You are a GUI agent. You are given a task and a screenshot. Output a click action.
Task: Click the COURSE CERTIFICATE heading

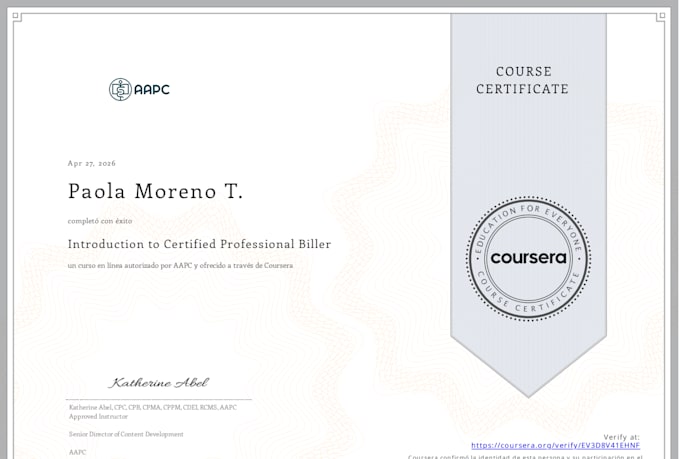point(523,80)
